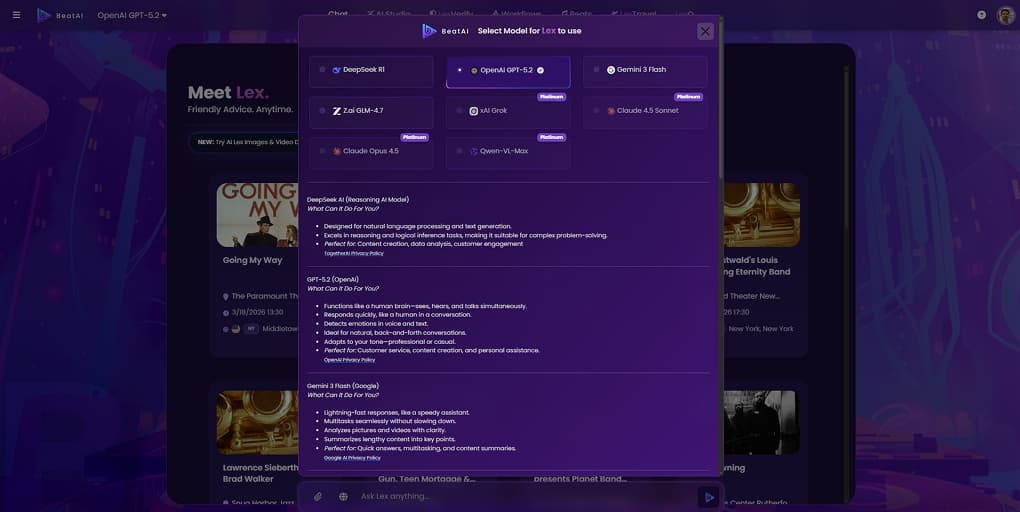Open the OpenAI Privacy Policy link
Image resolution: width=1020 pixels, height=512 pixels.
pos(349,360)
